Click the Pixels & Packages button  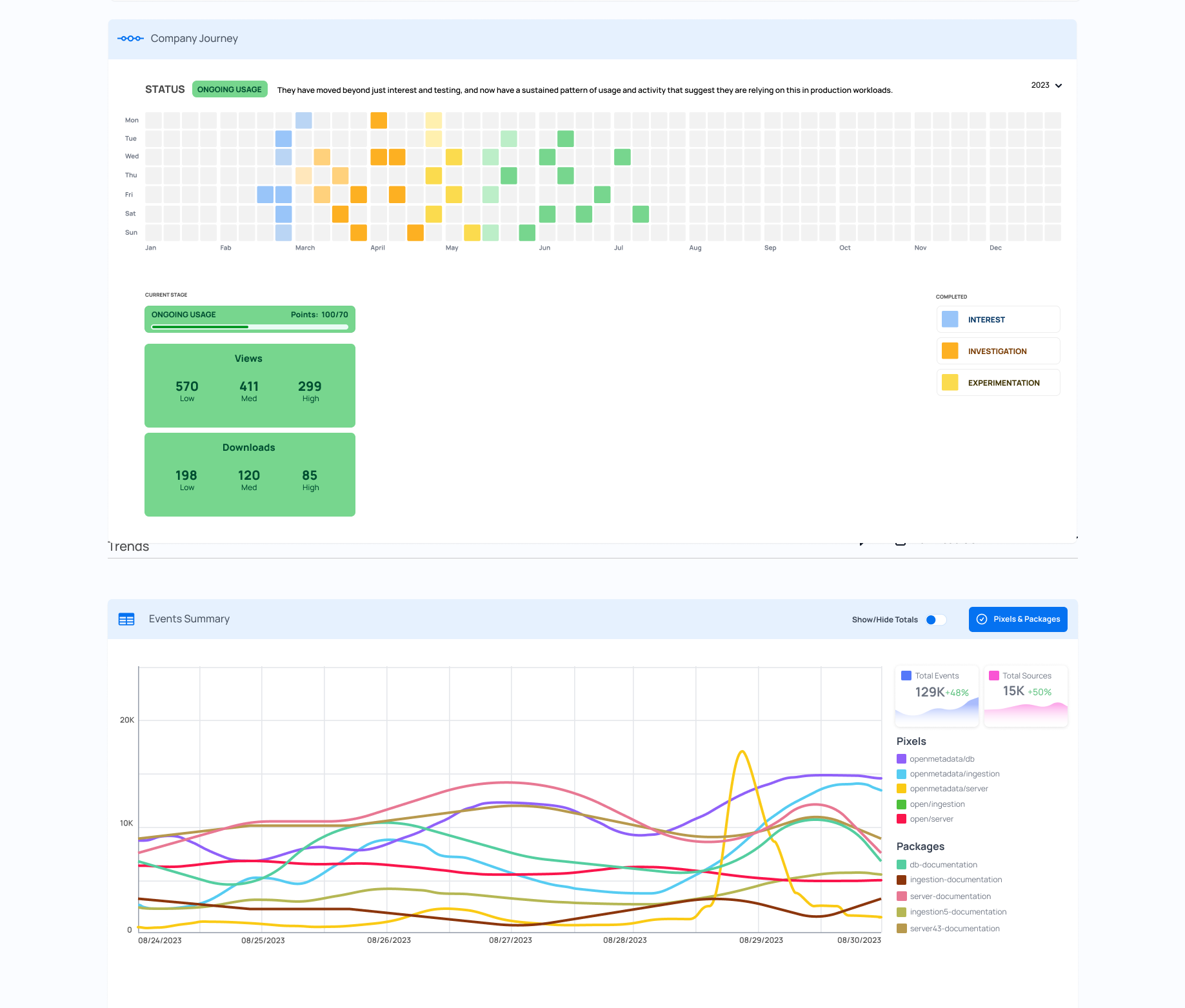coord(1018,619)
